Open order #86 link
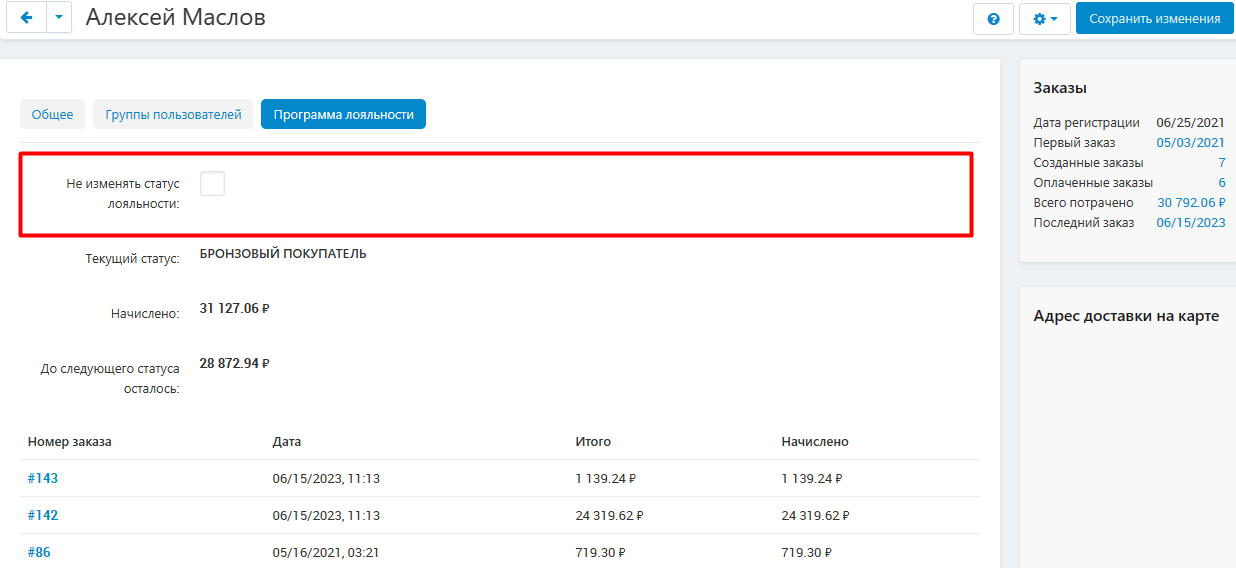1236x568 pixels. point(39,552)
